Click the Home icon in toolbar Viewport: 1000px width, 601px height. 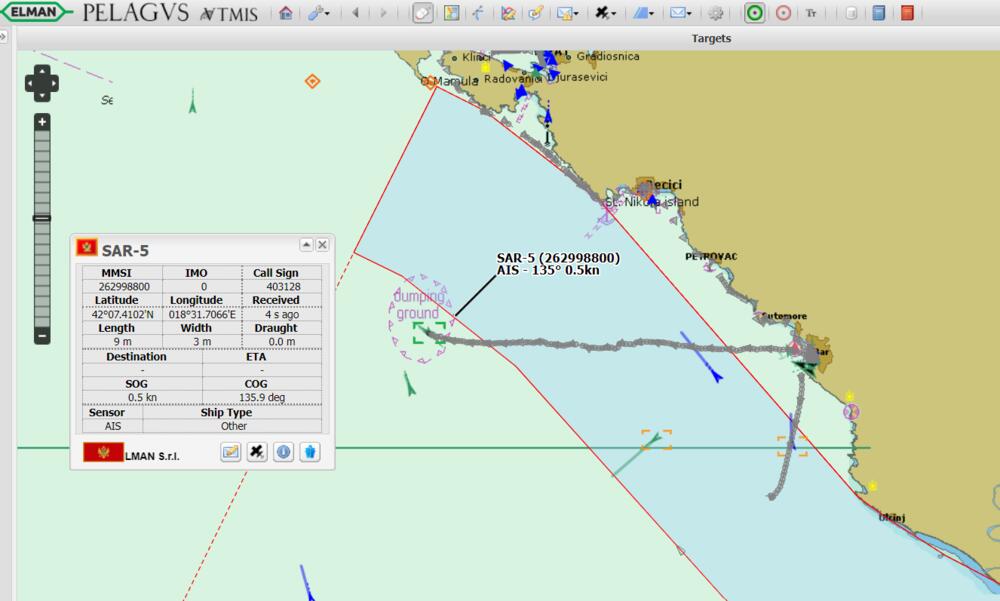286,13
